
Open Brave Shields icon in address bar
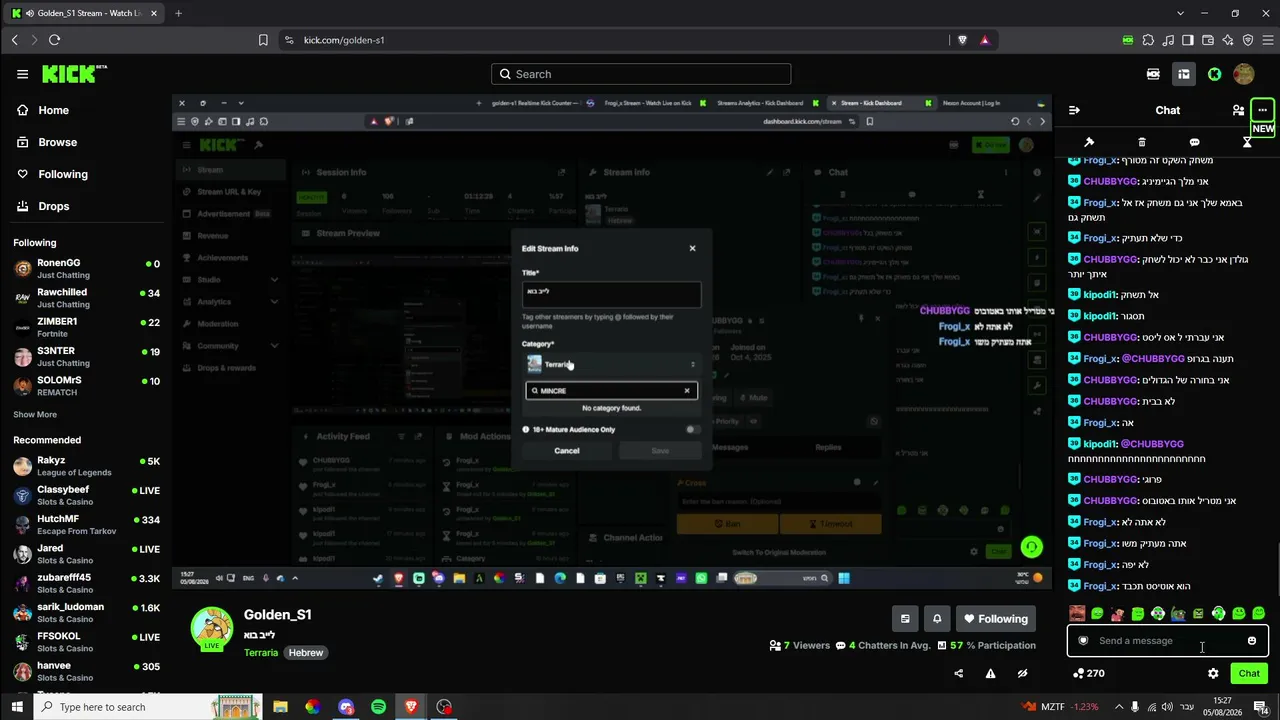point(962,40)
